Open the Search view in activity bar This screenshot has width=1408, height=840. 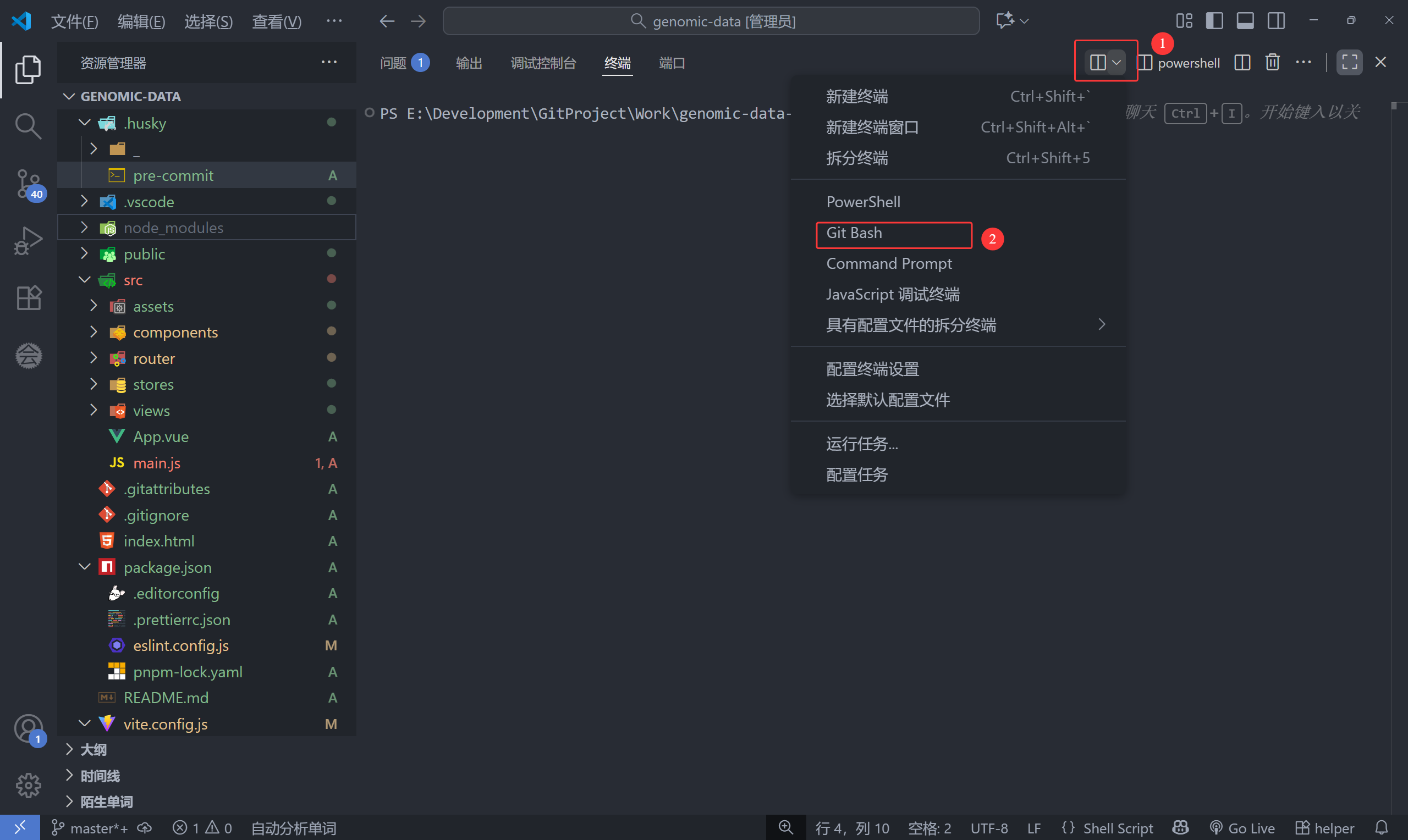pos(28,126)
